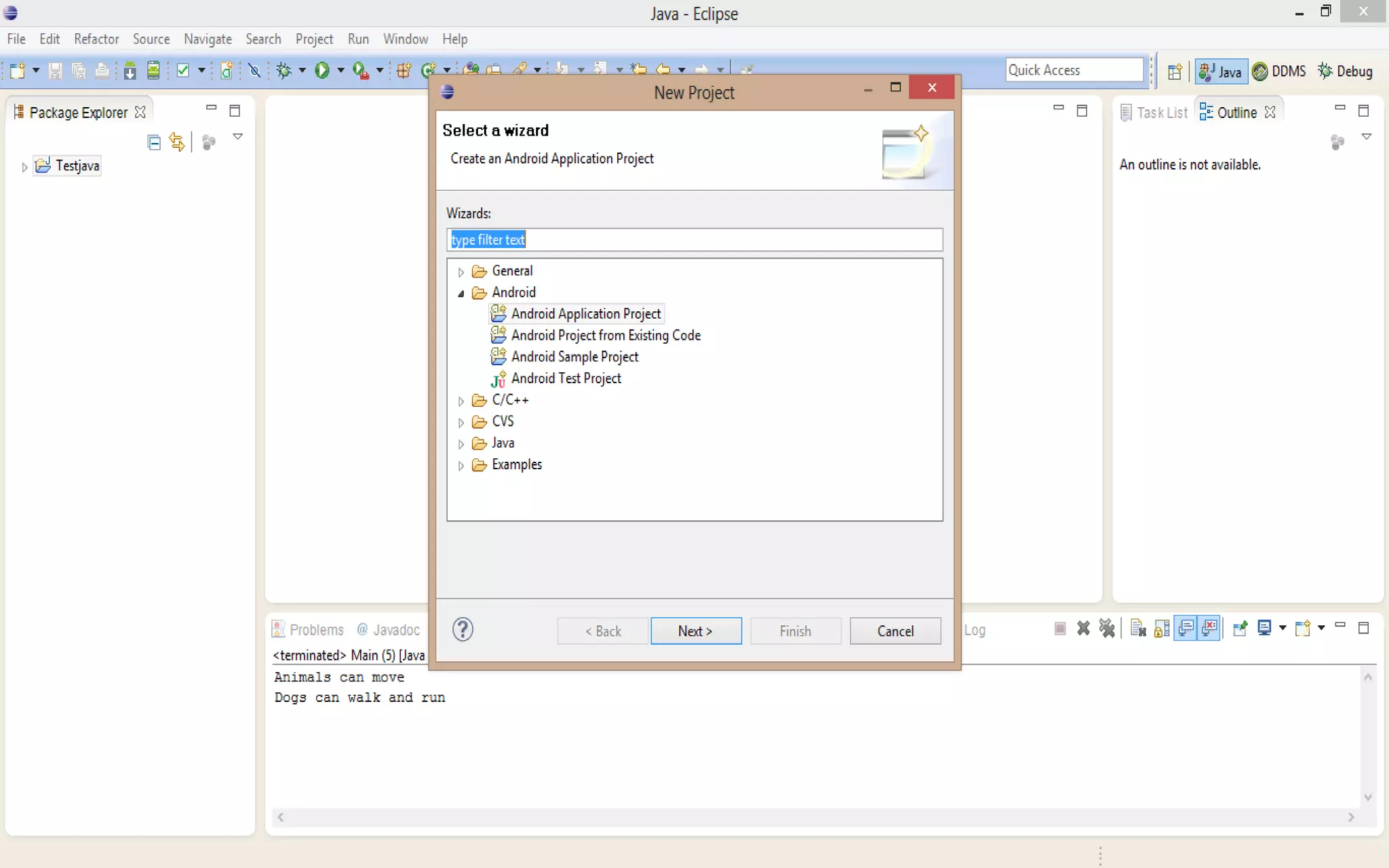Click the Display Selected Console icon
The width and height of the screenshot is (1389, 868).
(x=1264, y=628)
